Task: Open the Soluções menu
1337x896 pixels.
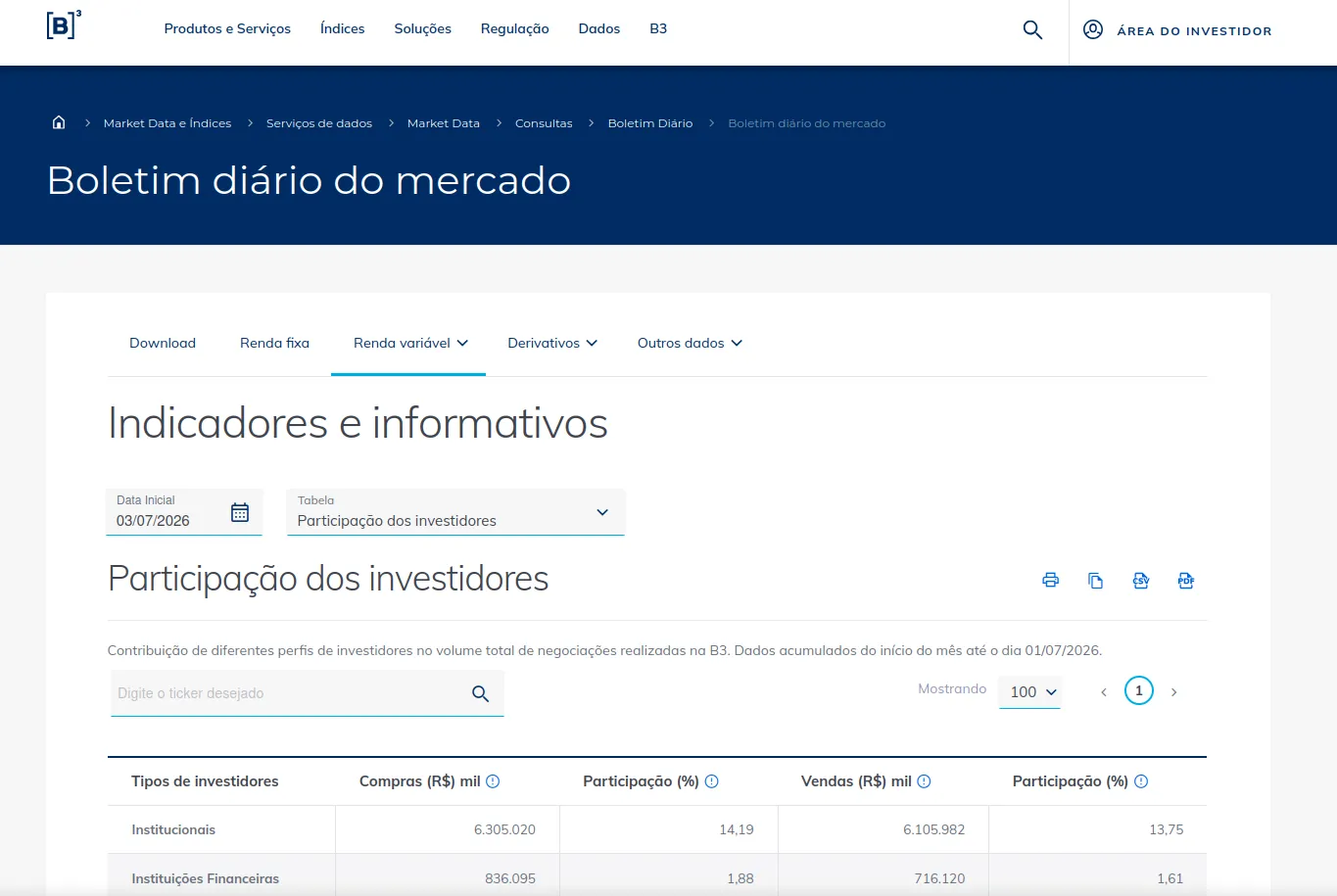Action: click(x=423, y=28)
